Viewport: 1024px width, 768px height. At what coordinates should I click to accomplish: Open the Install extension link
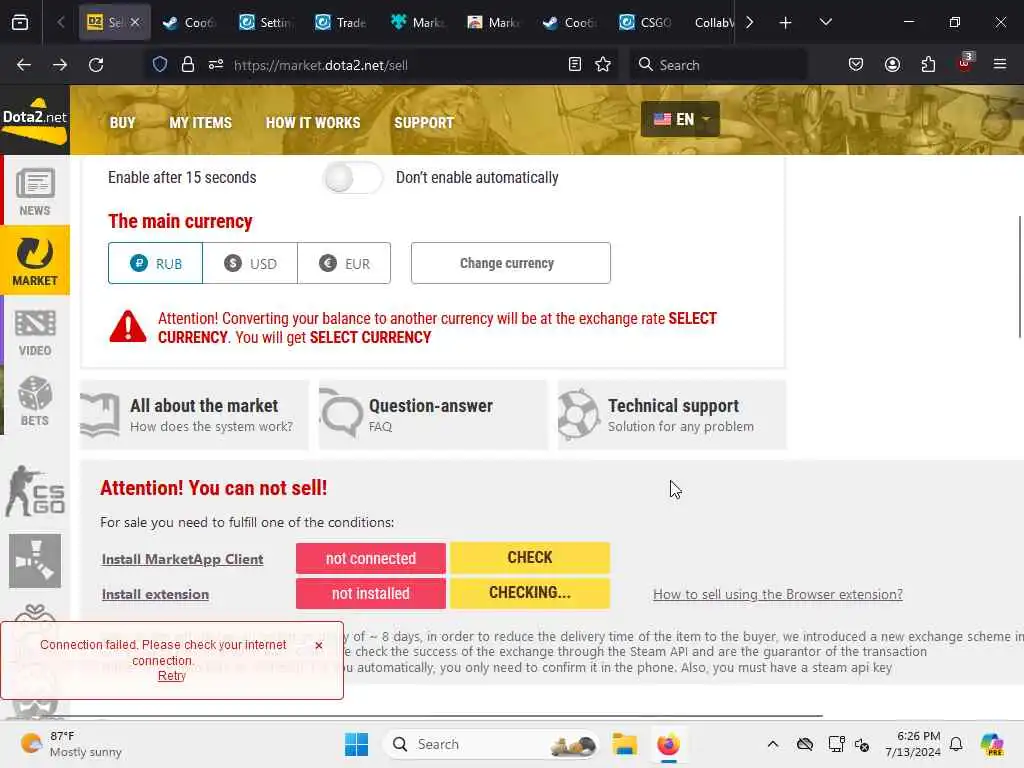pyautogui.click(x=155, y=594)
